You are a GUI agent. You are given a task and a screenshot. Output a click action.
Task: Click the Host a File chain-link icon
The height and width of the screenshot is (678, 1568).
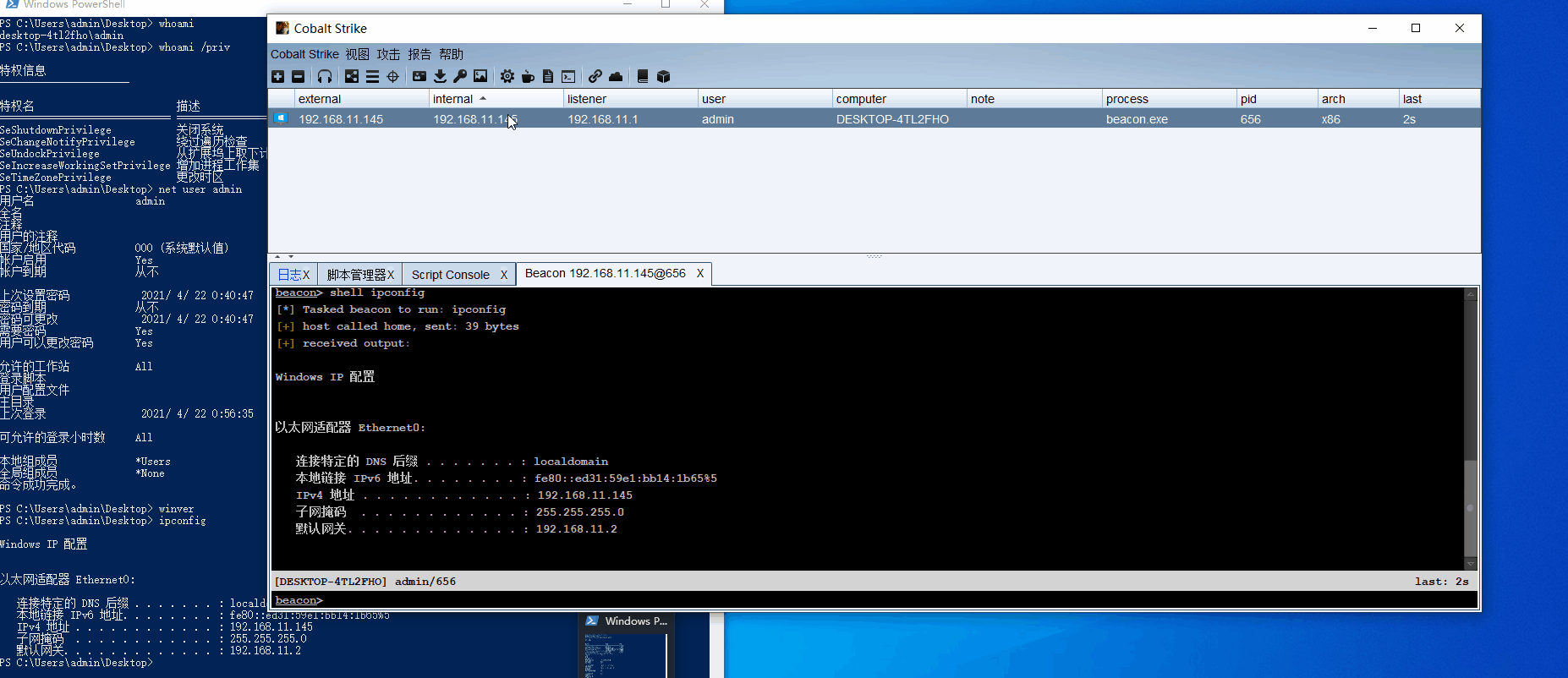point(595,77)
